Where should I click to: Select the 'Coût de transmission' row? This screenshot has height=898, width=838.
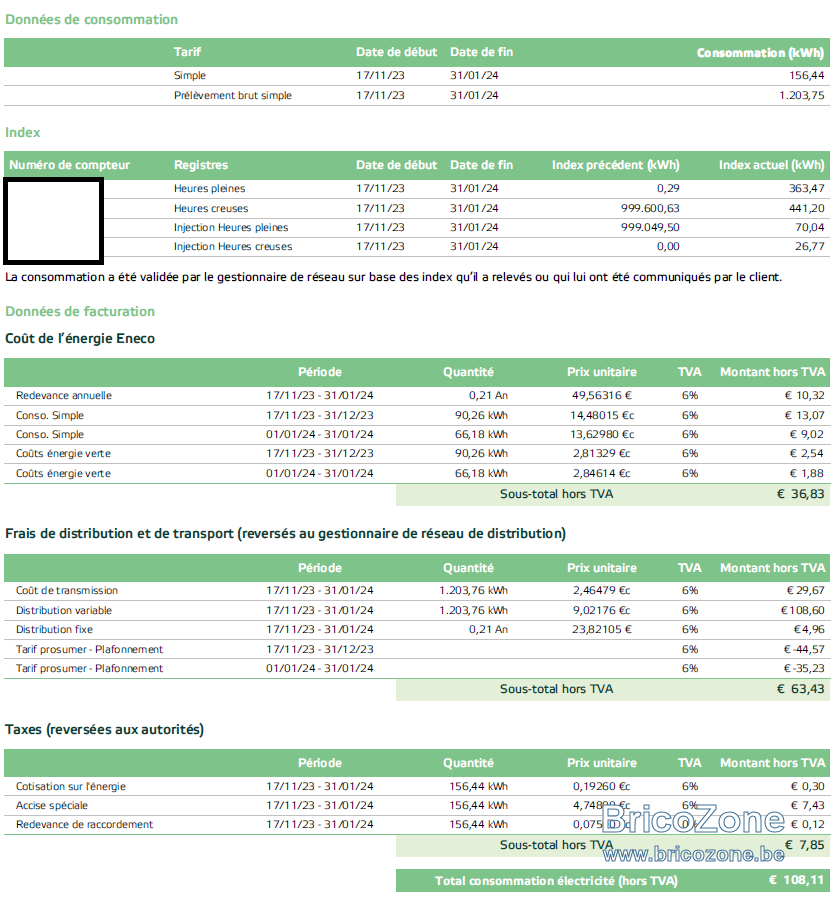pyautogui.click(x=417, y=590)
